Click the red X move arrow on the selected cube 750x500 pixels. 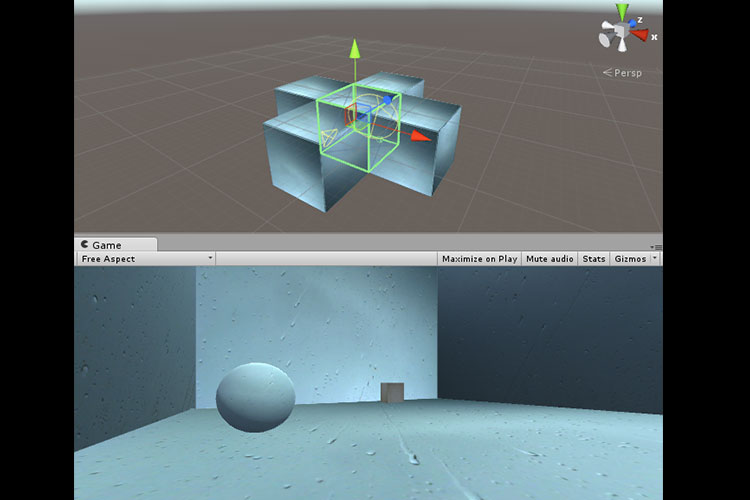422,135
